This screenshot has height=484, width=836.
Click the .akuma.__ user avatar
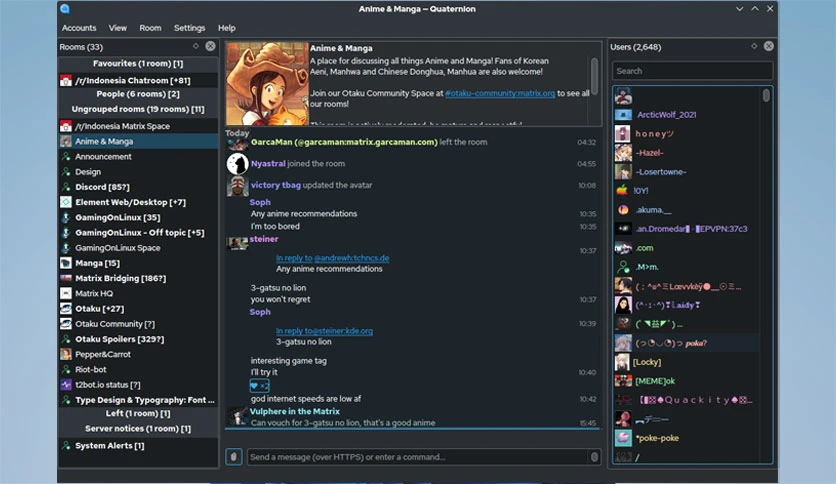point(623,210)
